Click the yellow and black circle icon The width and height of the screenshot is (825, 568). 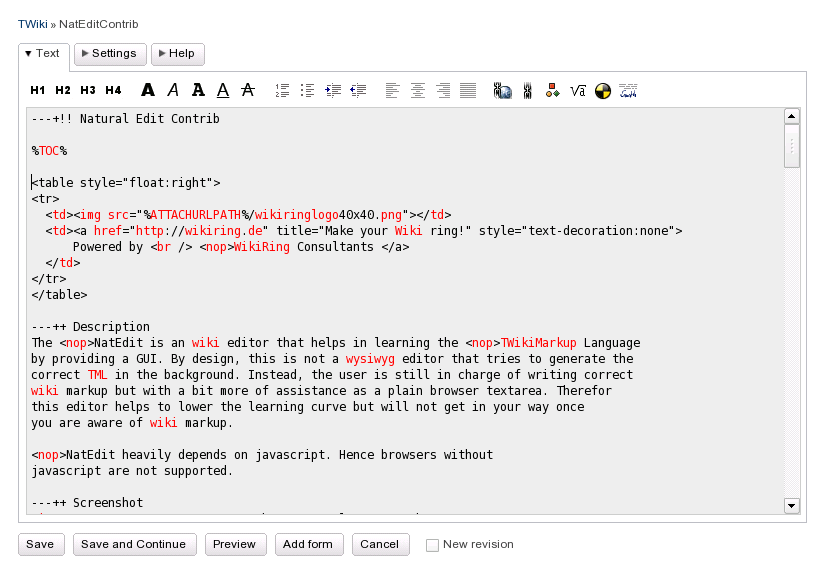603,91
